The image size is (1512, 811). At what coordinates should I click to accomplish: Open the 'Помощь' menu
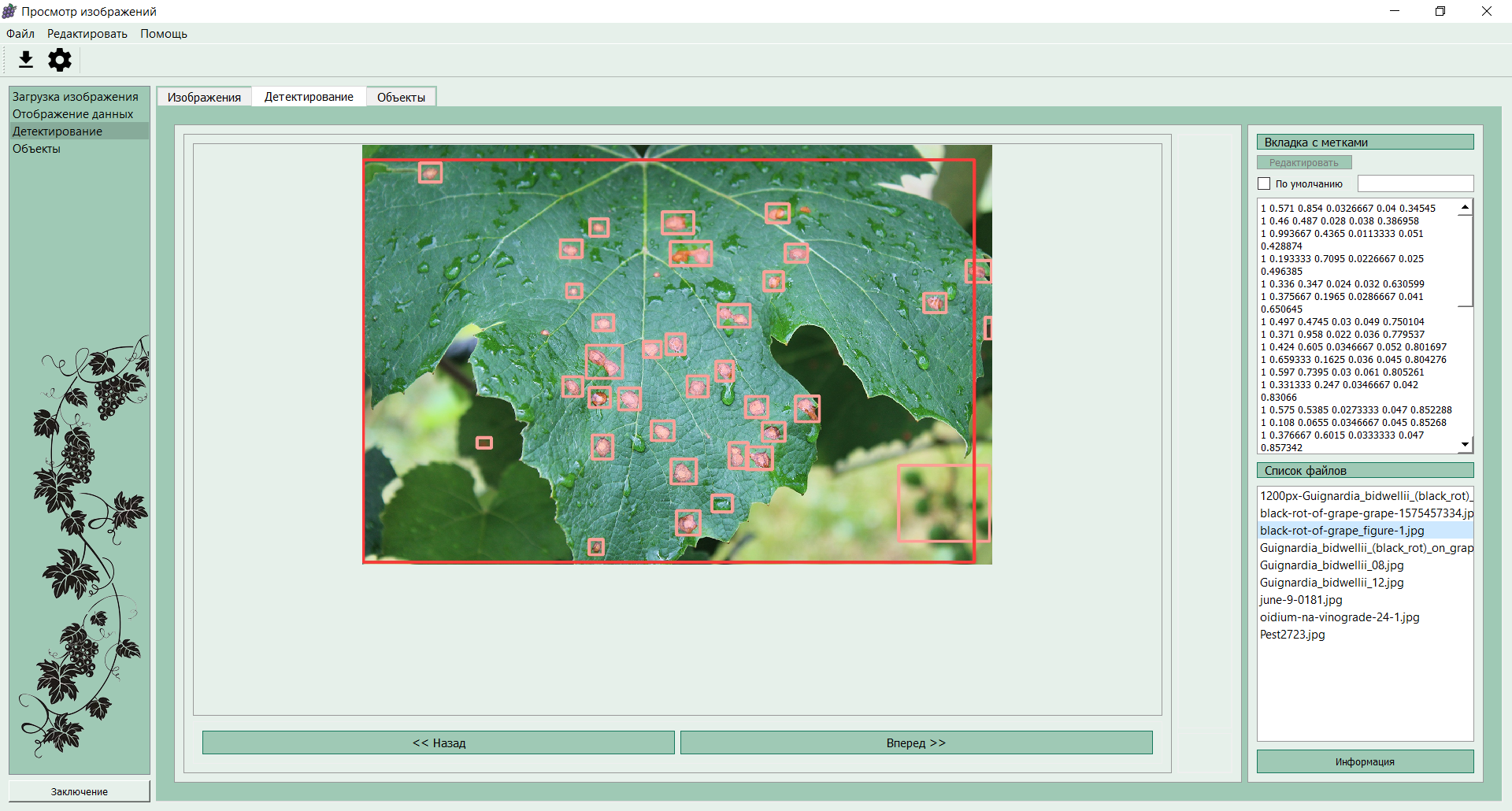tap(164, 34)
